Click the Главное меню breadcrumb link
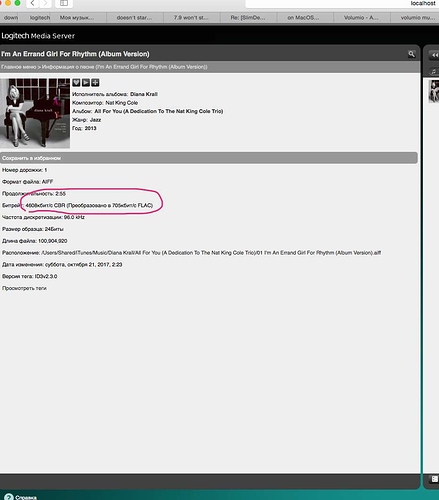Screen dimensions: 439x500 tap(18, 67)
